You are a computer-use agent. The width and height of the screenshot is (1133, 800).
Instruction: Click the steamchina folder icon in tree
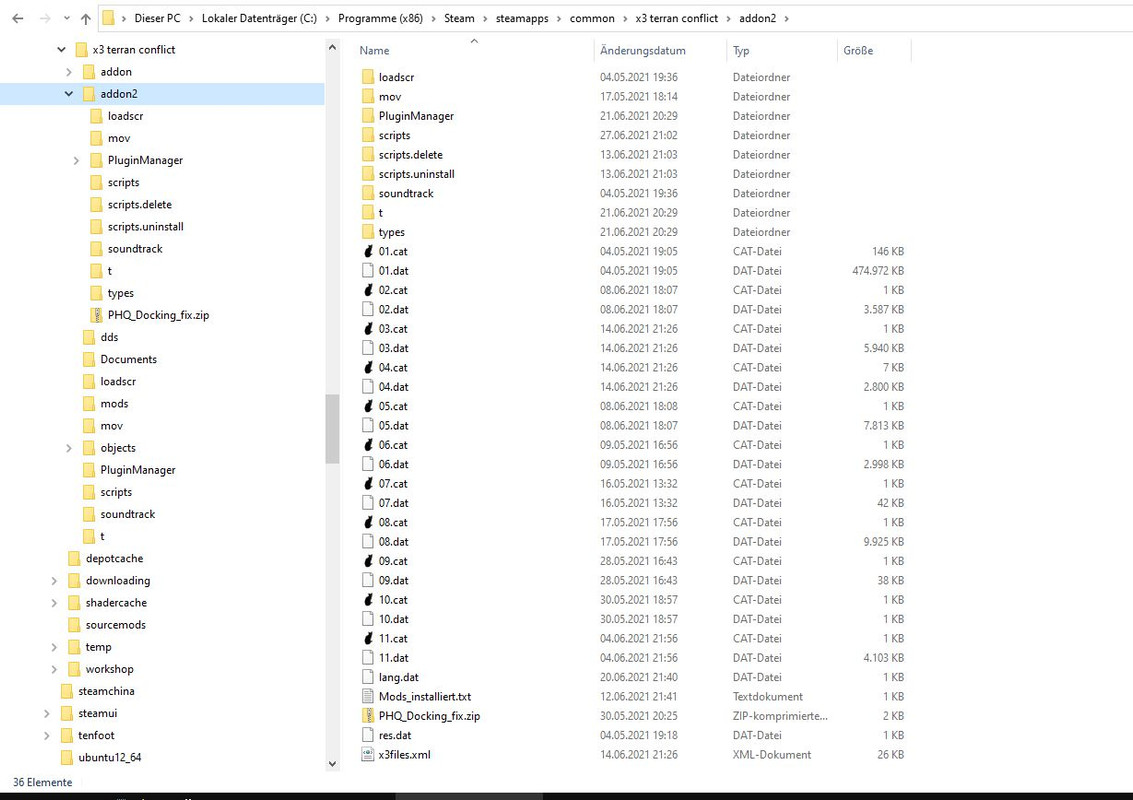(x=67, y=691)
